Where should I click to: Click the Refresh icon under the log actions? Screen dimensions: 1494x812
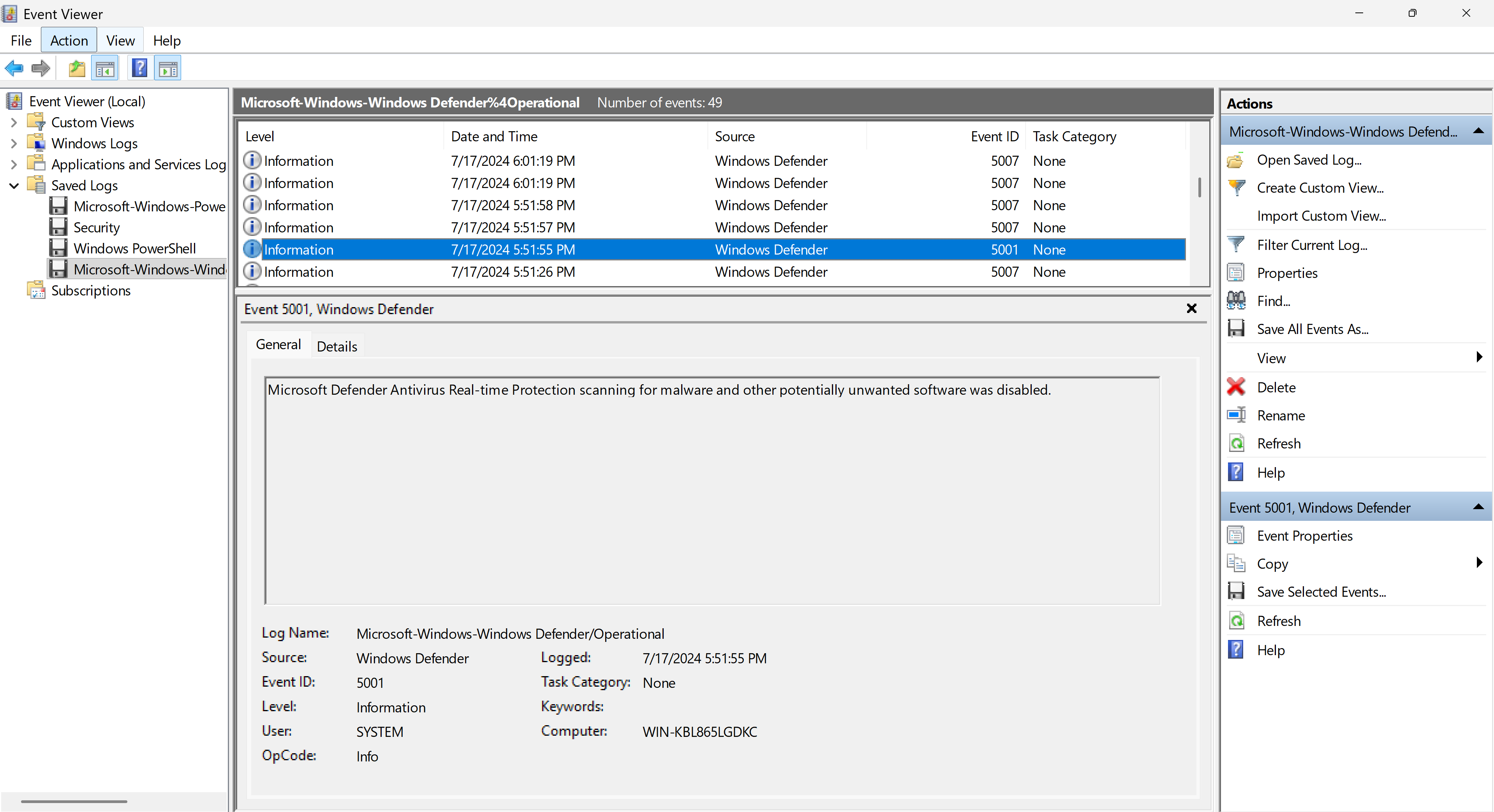click(x=1237, y=443)
